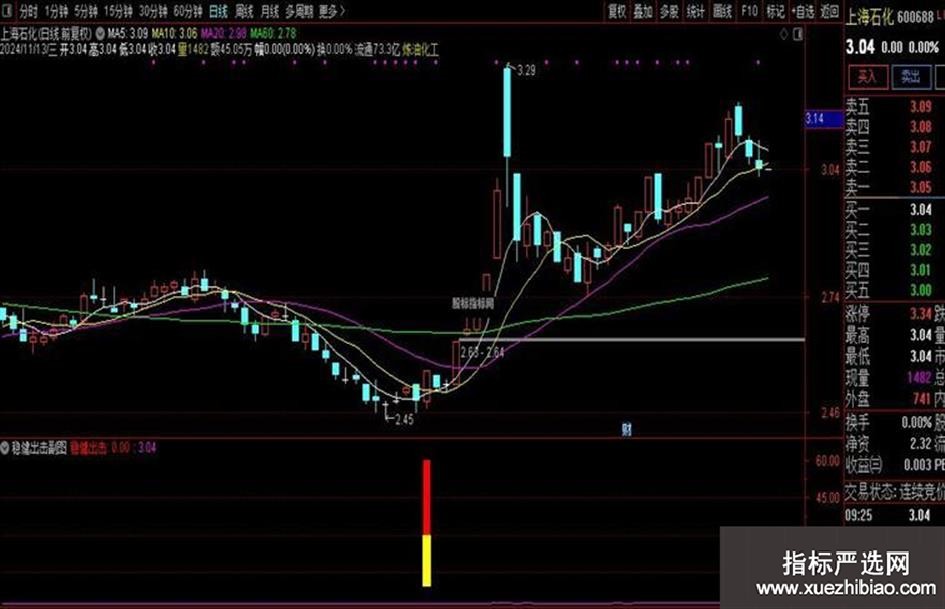Open the F10 company info
The height and width of the screenshot is (609, 945).
(749, 11)
